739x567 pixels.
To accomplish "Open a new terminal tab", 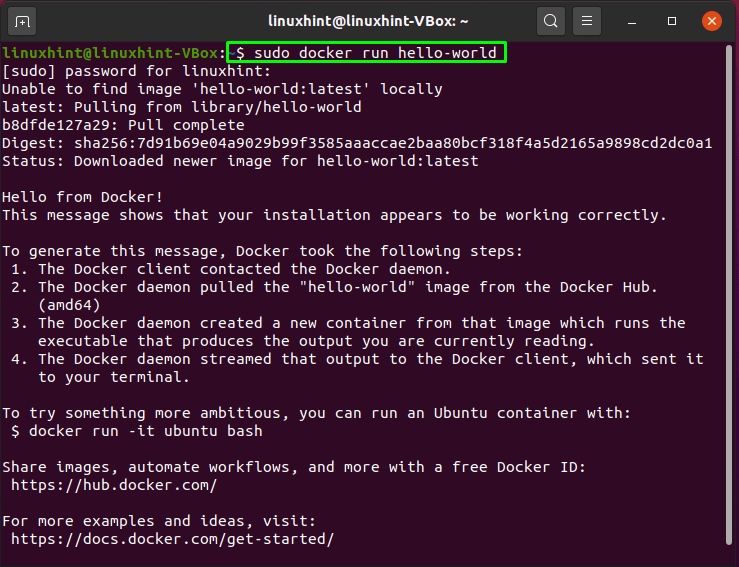I will [x=22, y=22].
